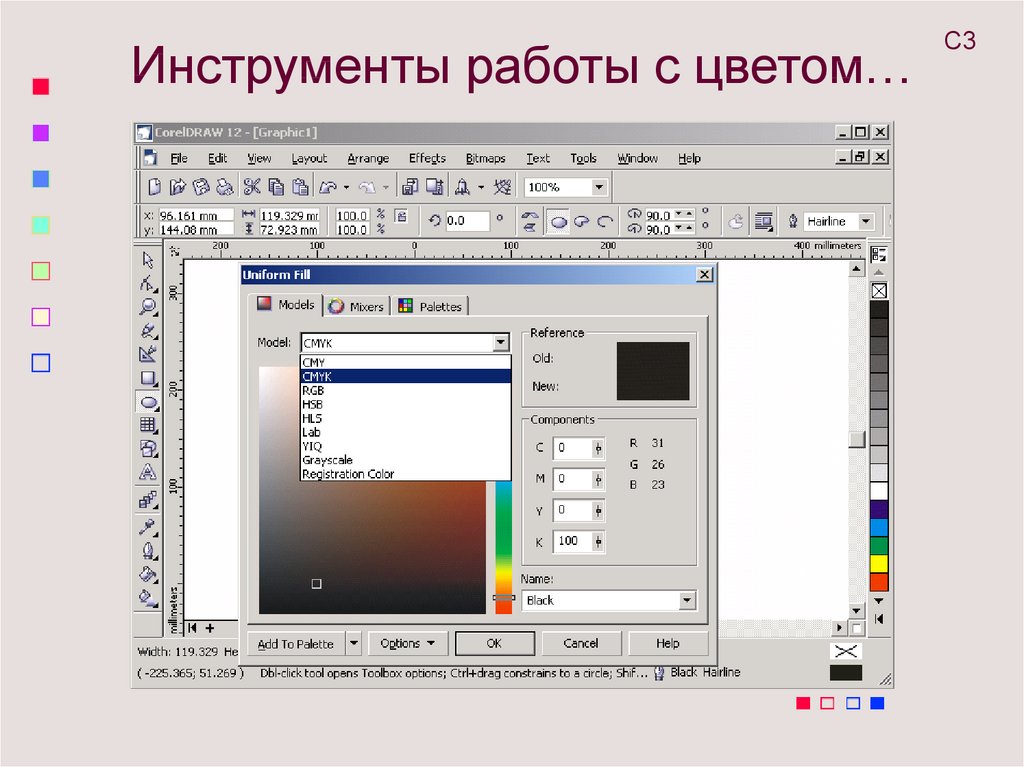Screen dimensions: 1024x767
Task: Select the Pick tool
Action: tap(146, 257)
